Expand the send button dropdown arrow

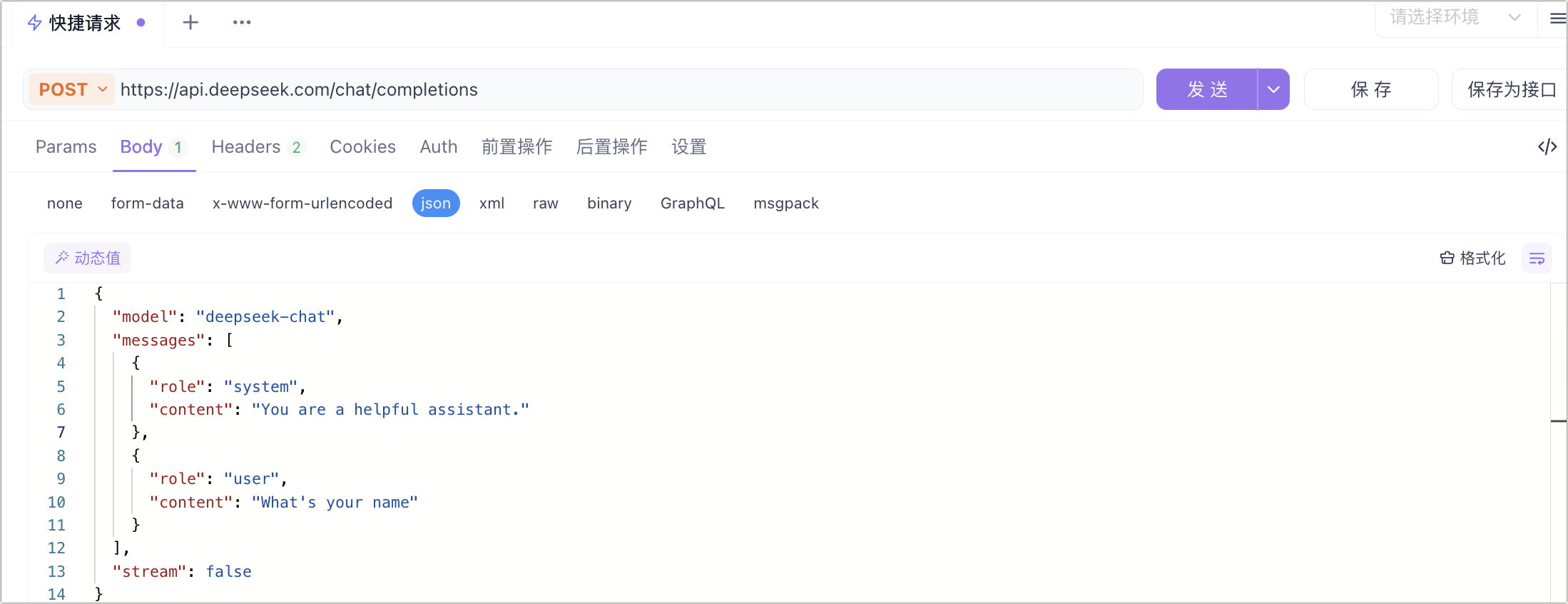(1273, 90)
